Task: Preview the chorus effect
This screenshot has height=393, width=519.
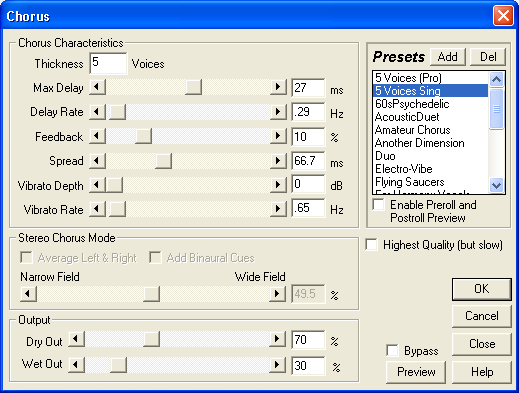Action: tap(416, 372)
